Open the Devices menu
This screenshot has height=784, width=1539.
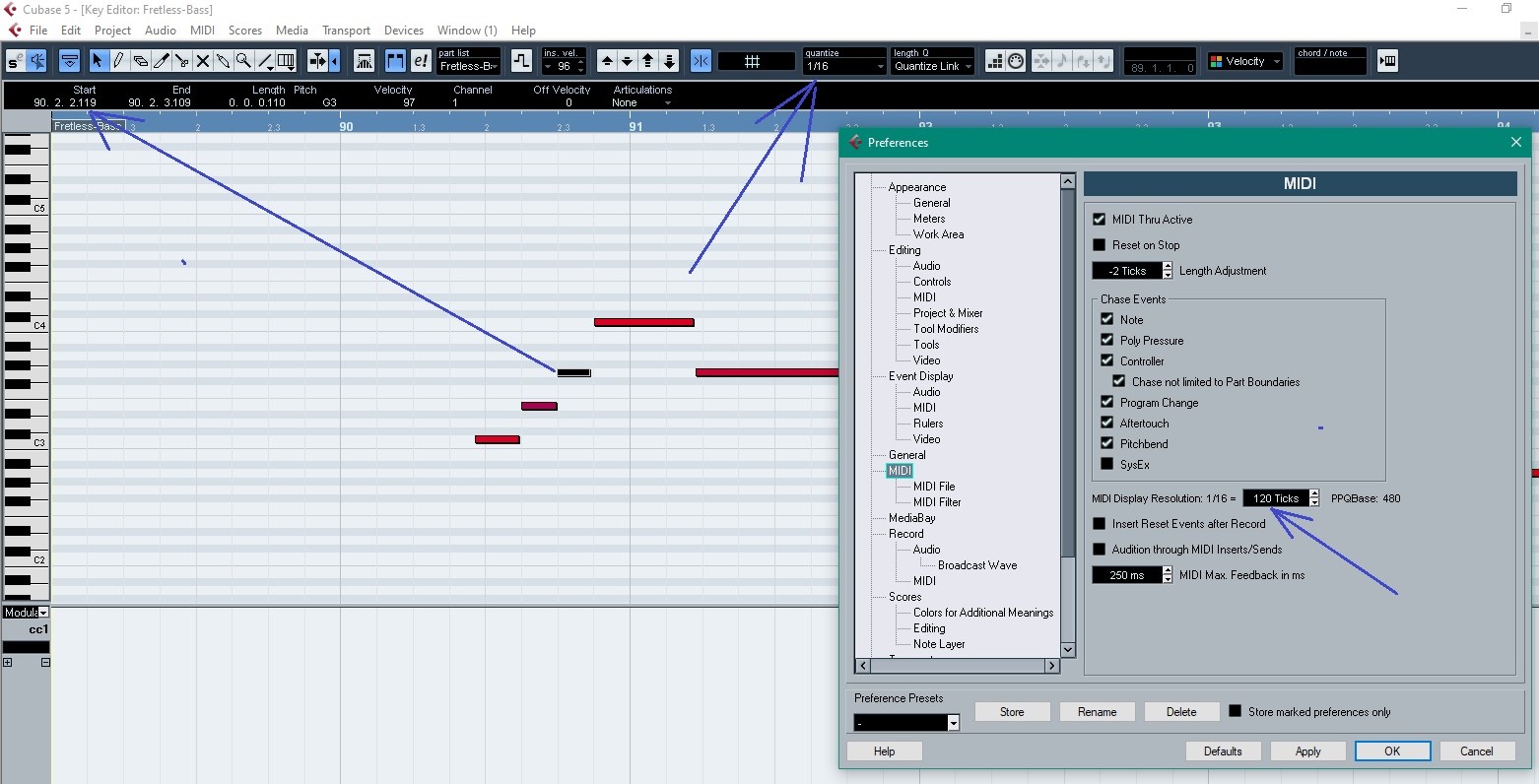tap(404, 31)
